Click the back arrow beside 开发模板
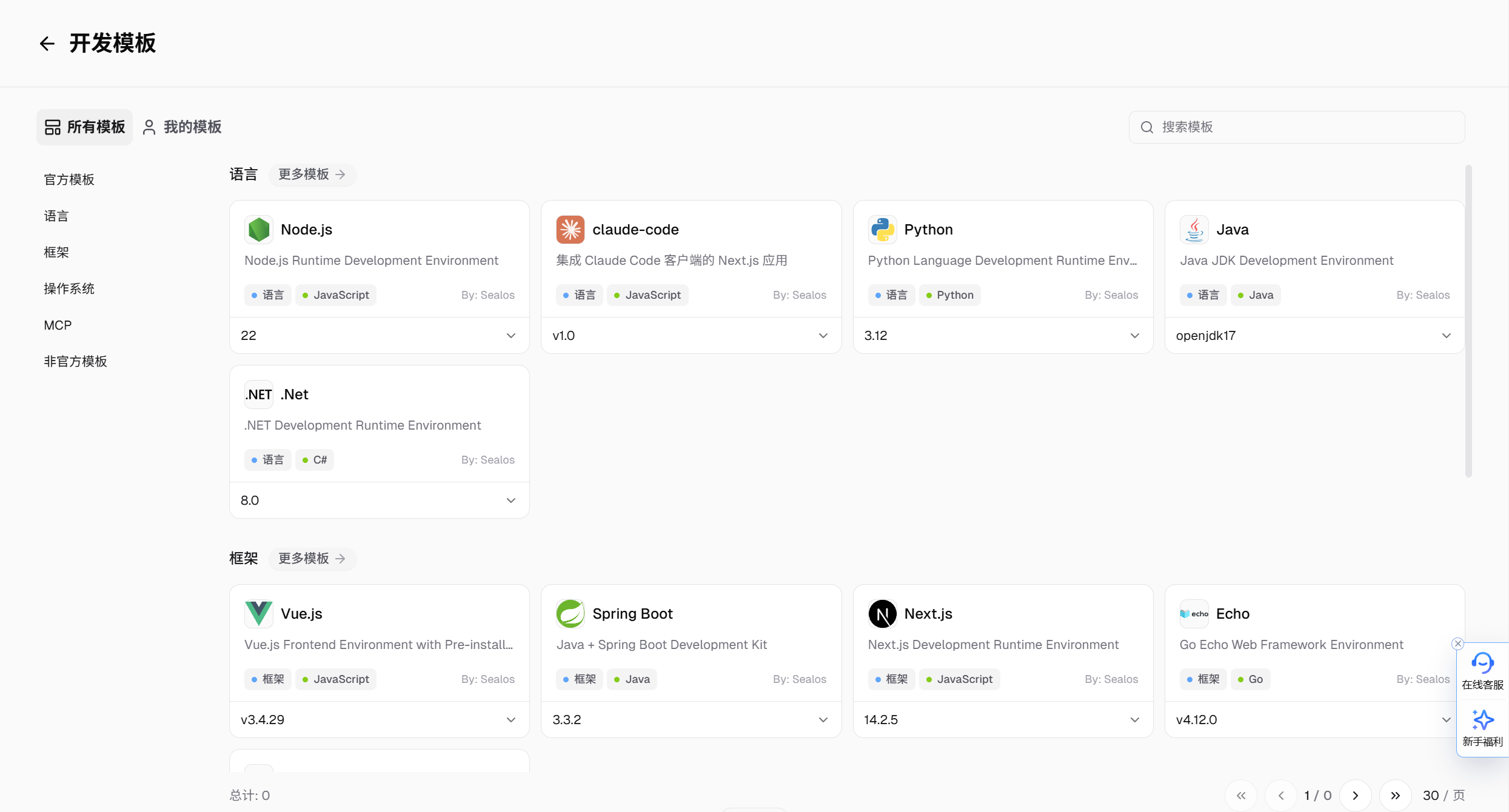The height and width of the screenshot is (812, 1509). tap(47, 44)
